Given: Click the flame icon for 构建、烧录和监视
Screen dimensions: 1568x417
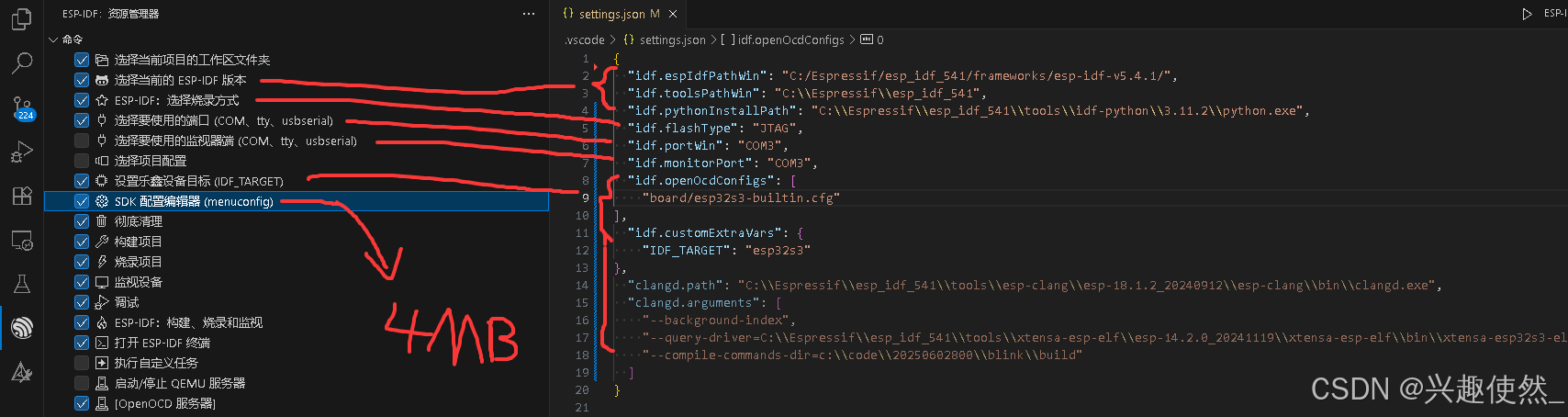Looking at the screenshot, I should pyautogui.click(x=102, y=322).
